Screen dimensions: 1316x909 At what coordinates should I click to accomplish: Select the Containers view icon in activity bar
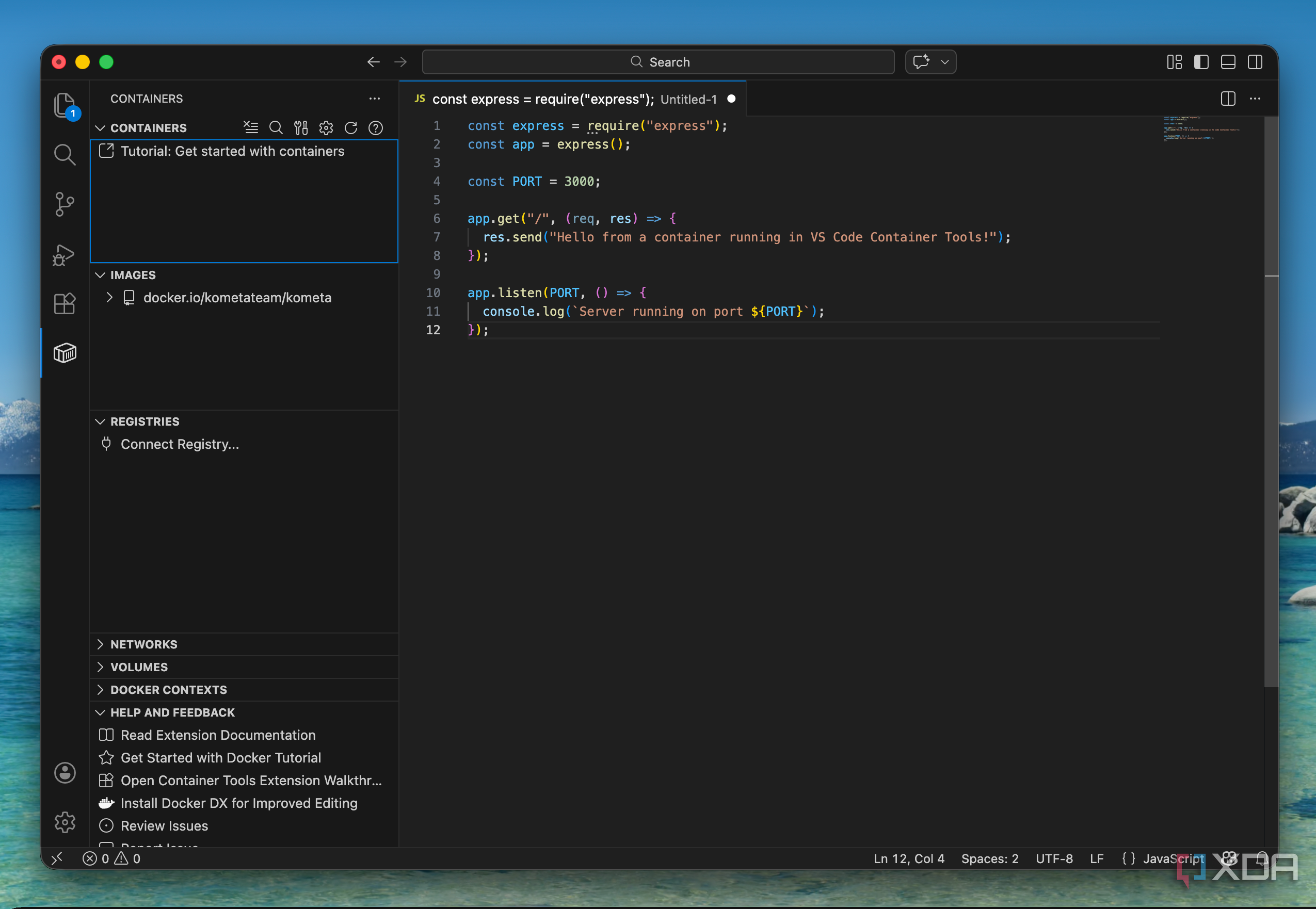65,353
